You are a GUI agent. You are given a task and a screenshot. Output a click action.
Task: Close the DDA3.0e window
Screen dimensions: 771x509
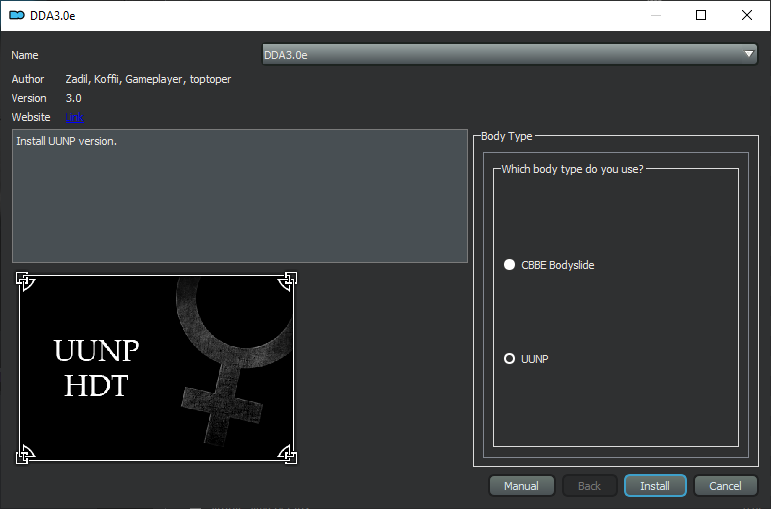pos(746,15)
